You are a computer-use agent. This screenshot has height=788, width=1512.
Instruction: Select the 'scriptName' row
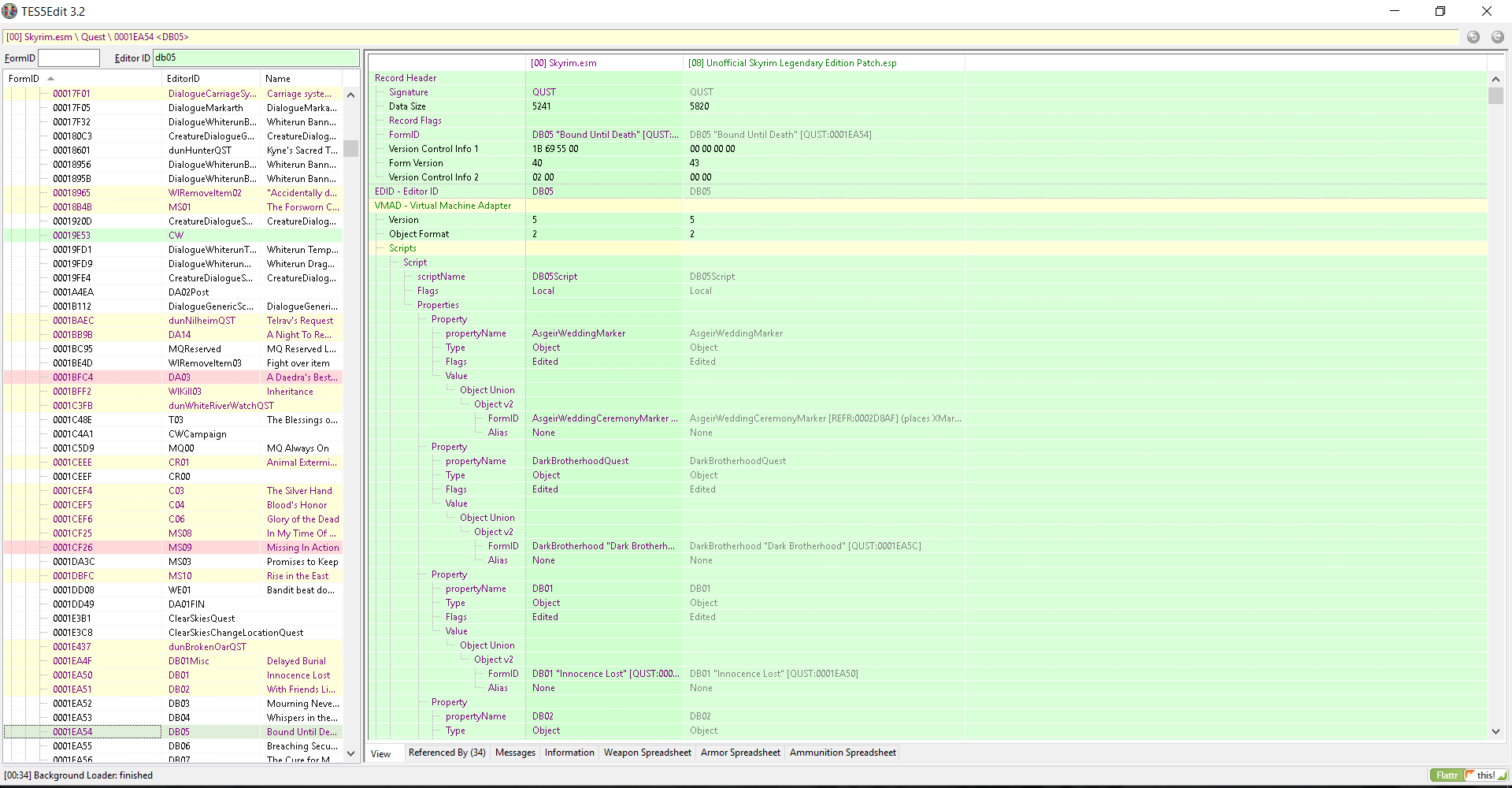[x=928, y=277]
